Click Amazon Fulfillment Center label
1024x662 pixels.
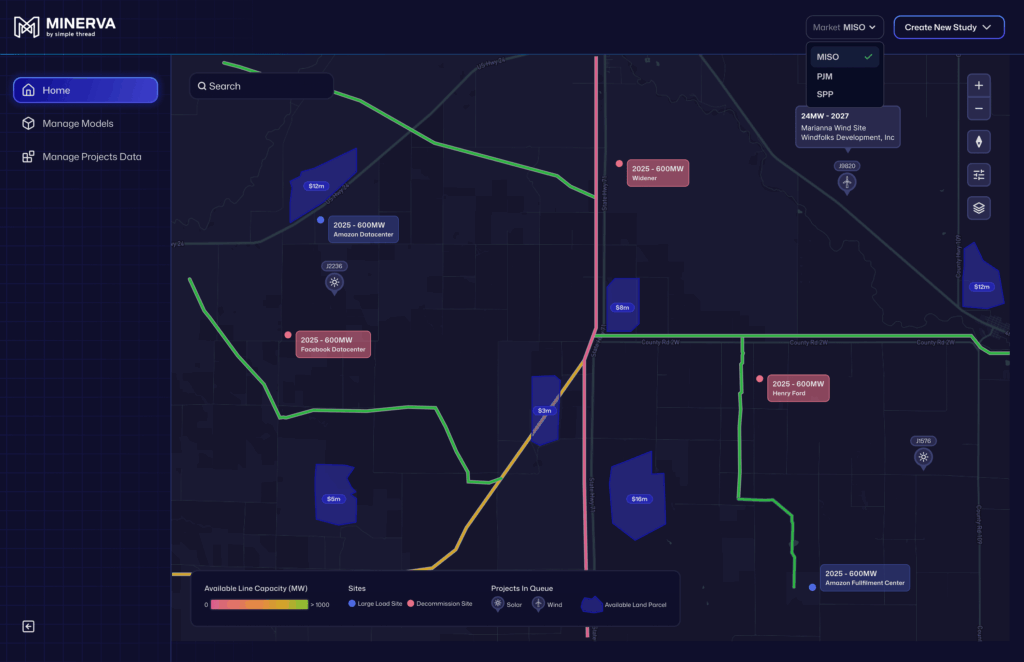tap(865, 578)
